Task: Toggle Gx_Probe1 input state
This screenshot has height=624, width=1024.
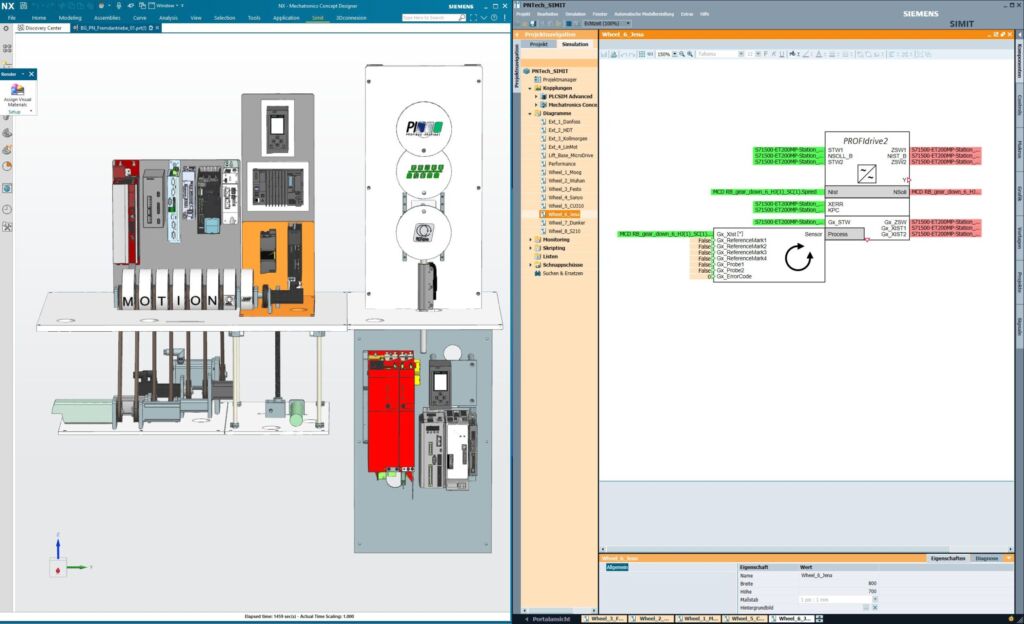Action: click(702, 265)
